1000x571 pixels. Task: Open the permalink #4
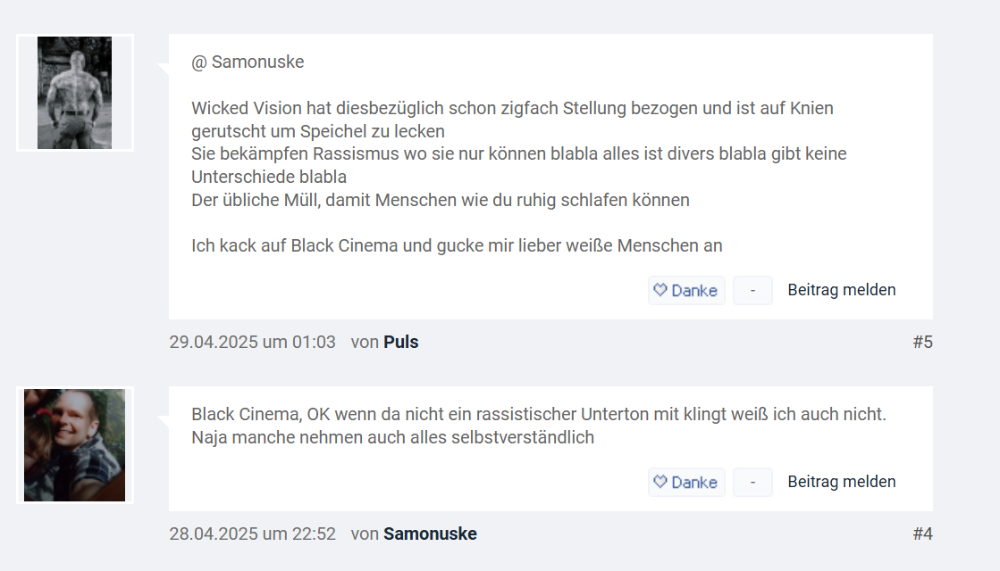pyautogui.click(x=922, y=534)
